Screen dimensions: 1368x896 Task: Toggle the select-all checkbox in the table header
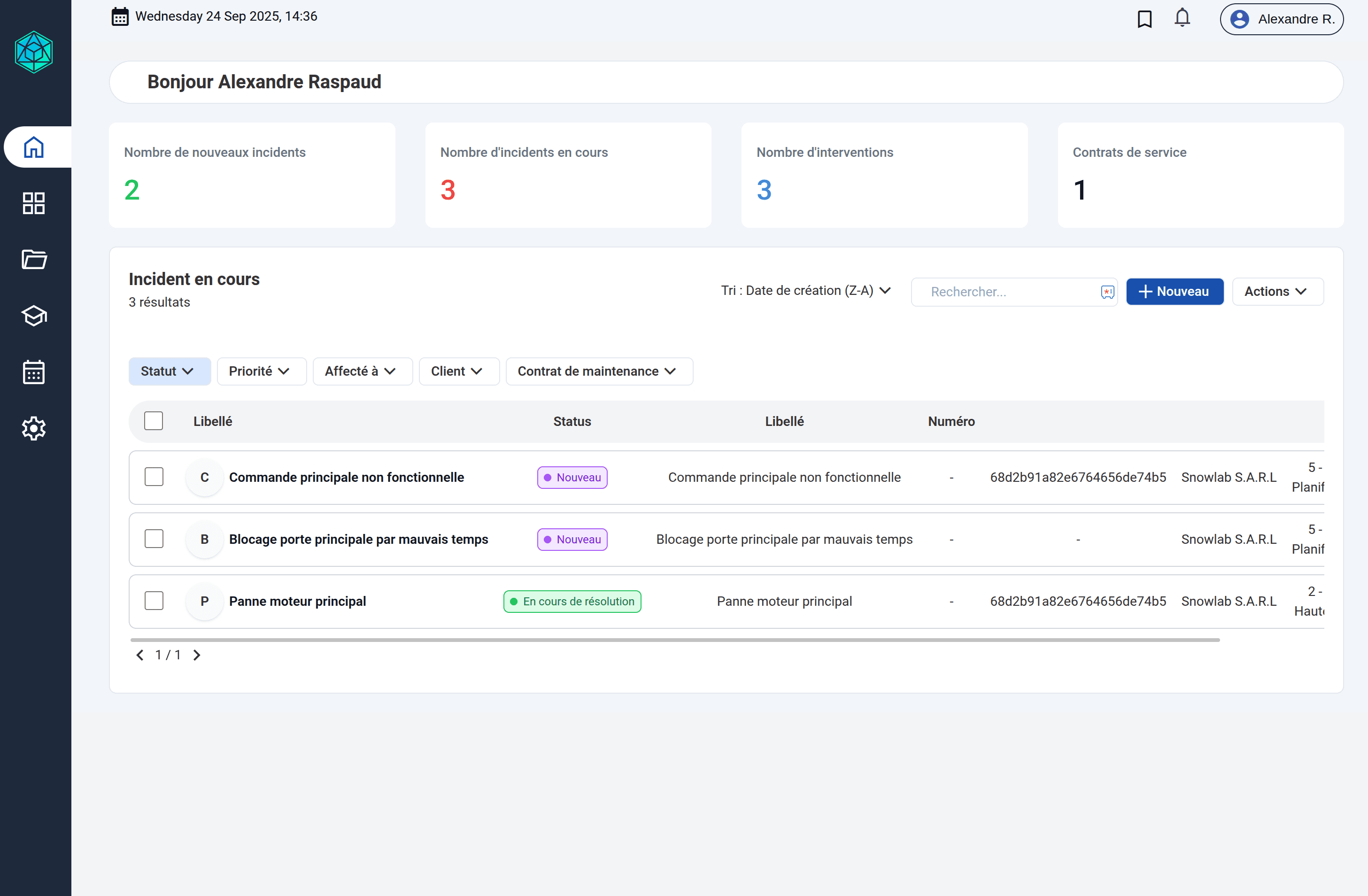pyautogui.click(x=154, y=421)
